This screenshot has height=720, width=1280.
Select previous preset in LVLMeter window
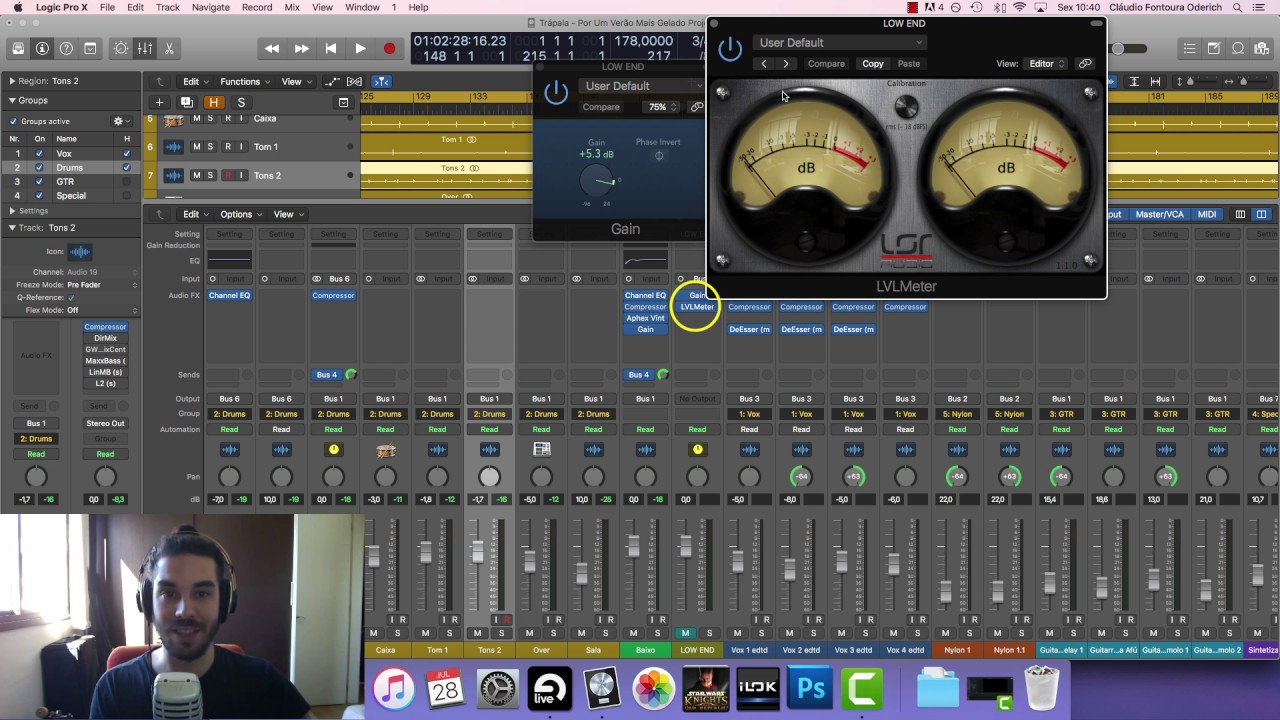tap(764, 63)
